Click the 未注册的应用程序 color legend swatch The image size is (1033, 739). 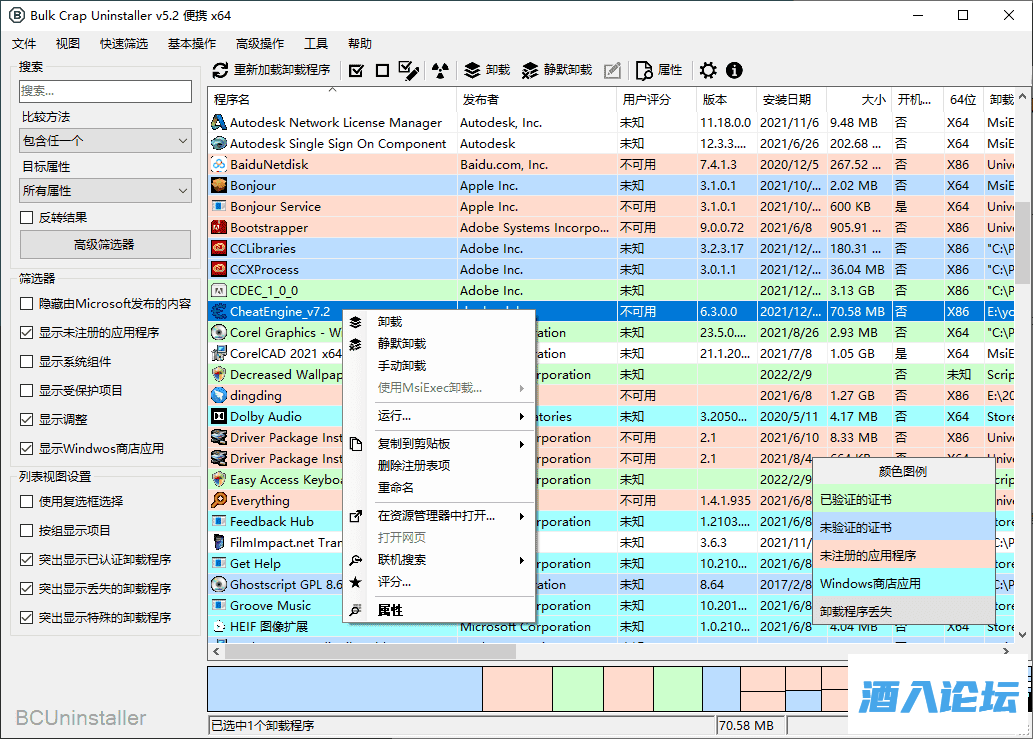pos(903,555)
